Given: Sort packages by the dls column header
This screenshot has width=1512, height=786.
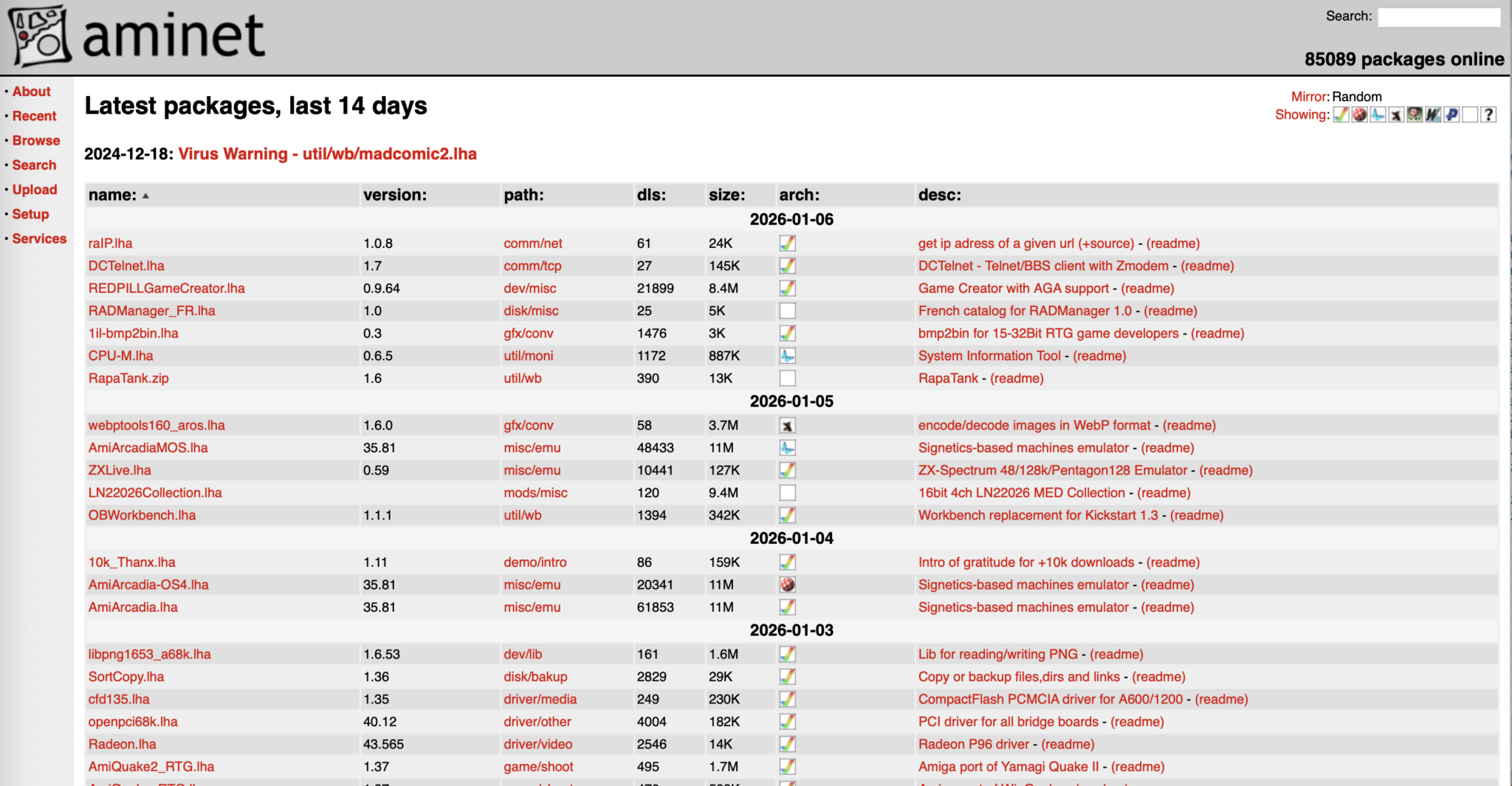Looking at the screenshot, I should coord(650,195).
